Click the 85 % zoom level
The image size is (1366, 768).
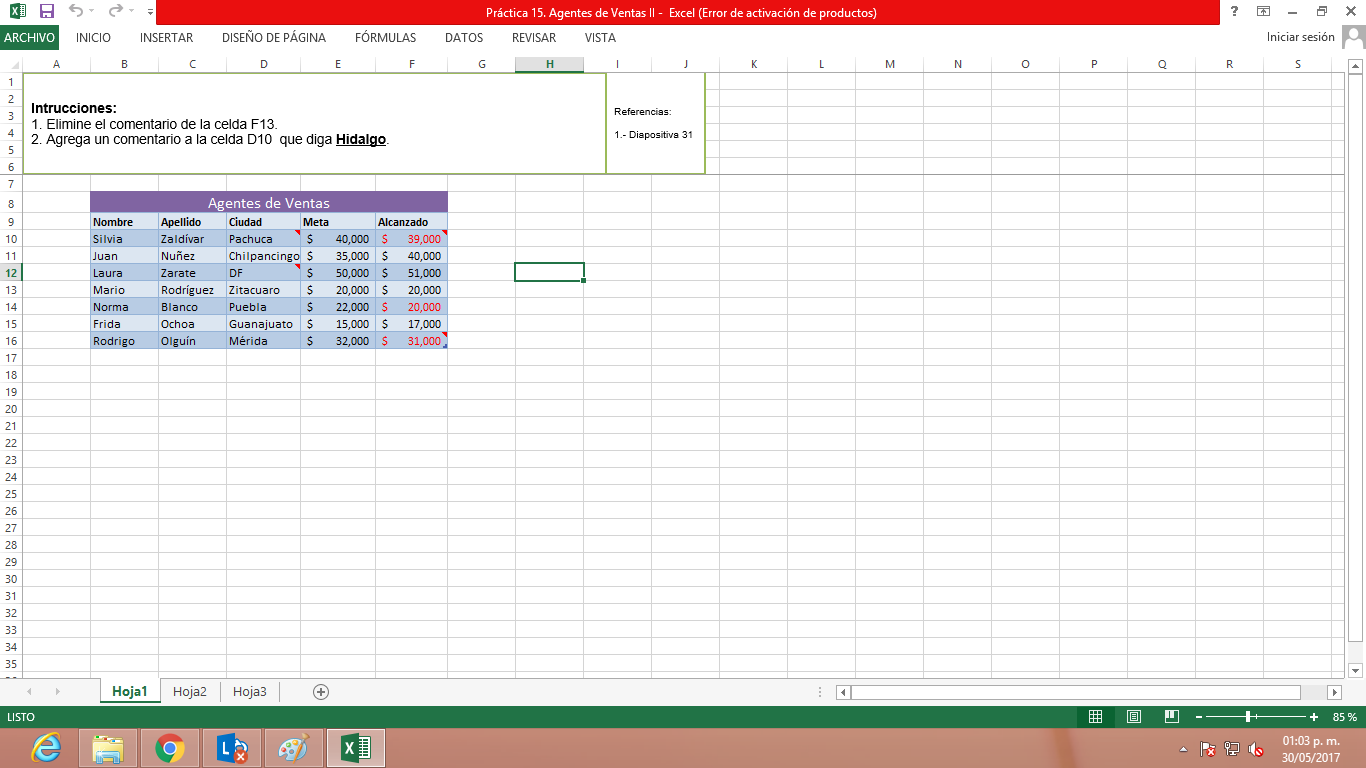pos(1345,717)
